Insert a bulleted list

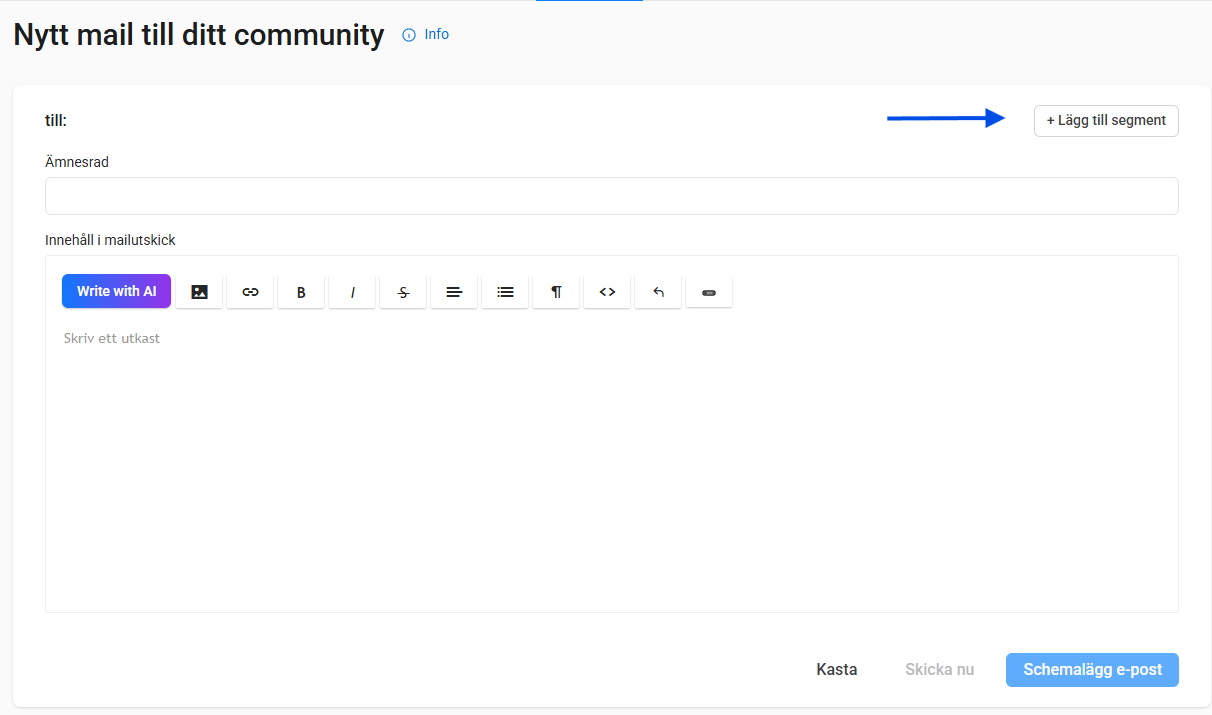tap(505, 292)
